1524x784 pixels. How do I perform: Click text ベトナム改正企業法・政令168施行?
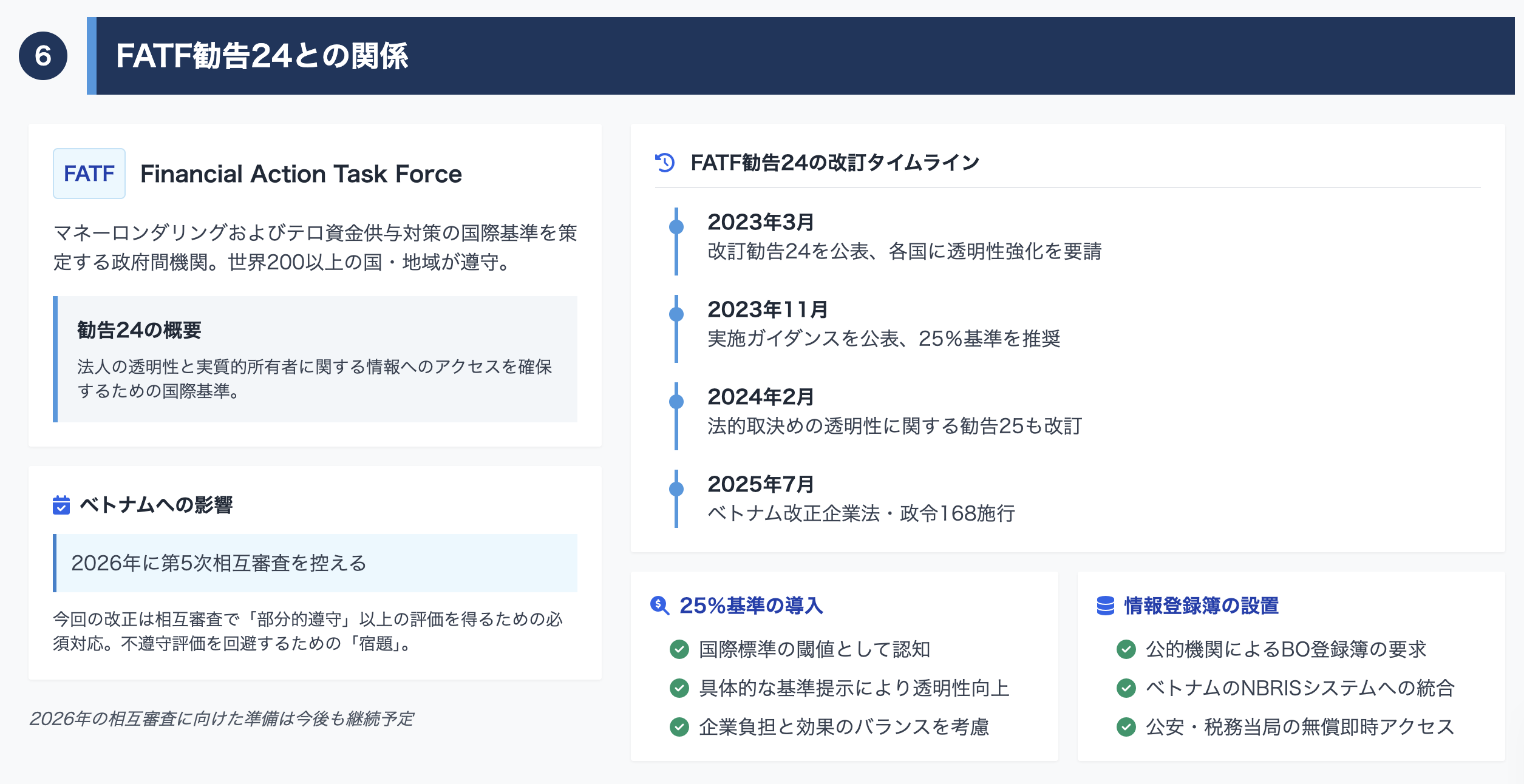pos(862,513)
